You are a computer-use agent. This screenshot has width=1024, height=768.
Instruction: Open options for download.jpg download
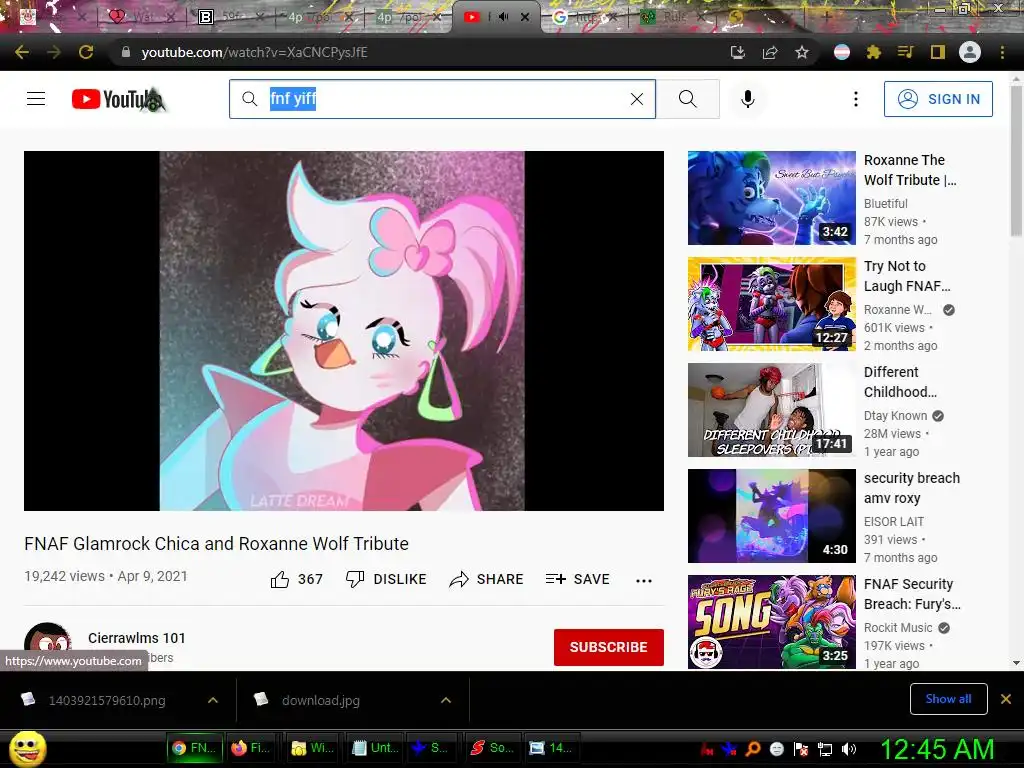point(446,700)
